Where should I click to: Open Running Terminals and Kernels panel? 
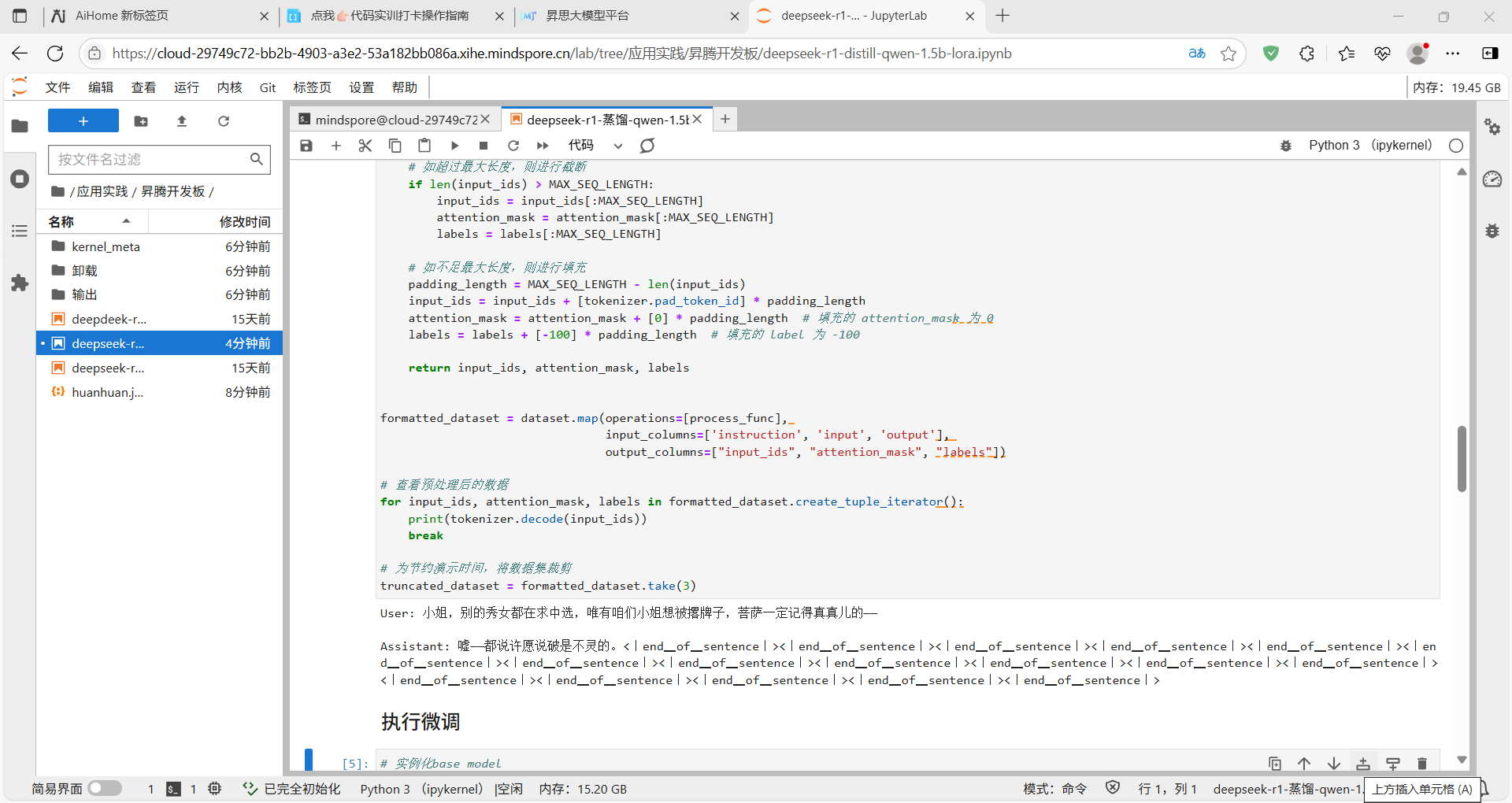click(x=20, y=179)
